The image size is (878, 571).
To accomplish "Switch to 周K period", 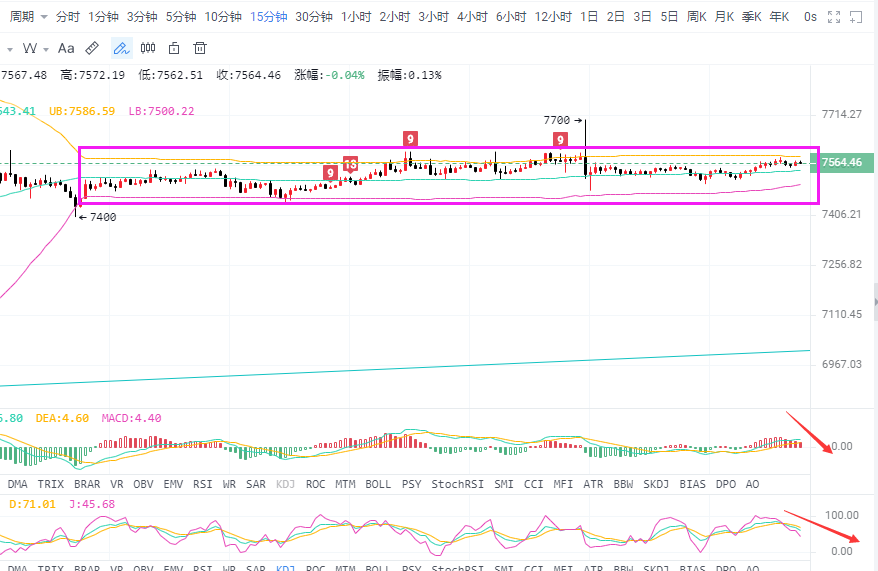I will pyautogui.click(x=697, y=17).
